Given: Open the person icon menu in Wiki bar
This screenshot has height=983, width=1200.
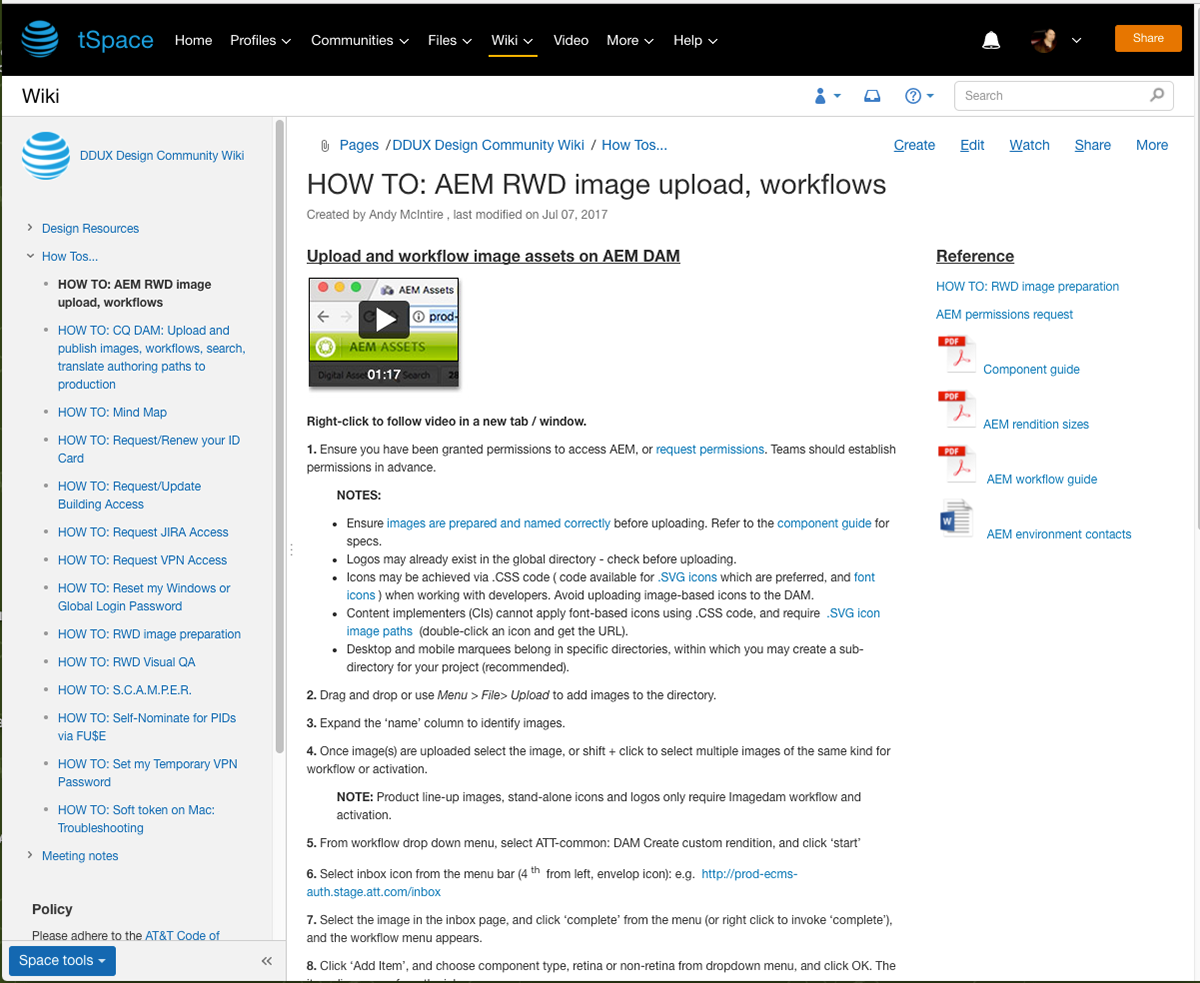Looking at the screenshot, I should (827, 96).
